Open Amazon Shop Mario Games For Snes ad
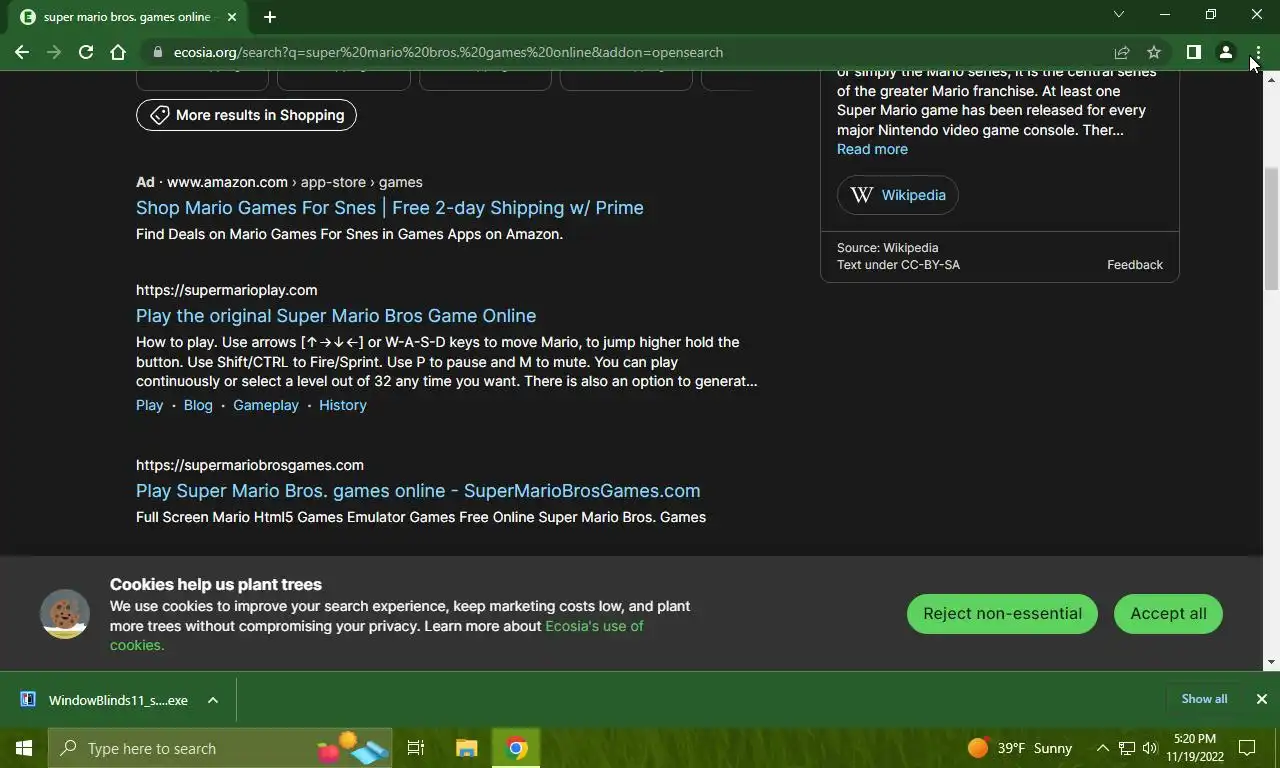1280x768 pixels. coord(389,208)
